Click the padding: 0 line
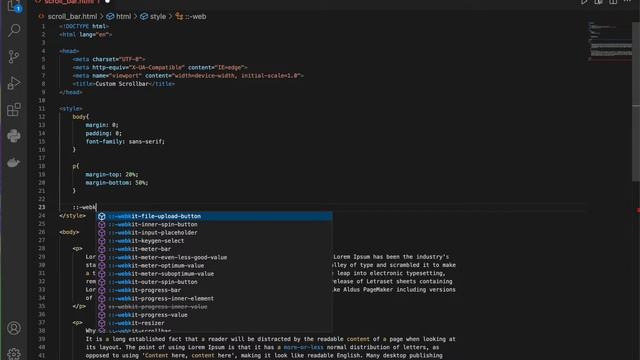 coord(104,133)
